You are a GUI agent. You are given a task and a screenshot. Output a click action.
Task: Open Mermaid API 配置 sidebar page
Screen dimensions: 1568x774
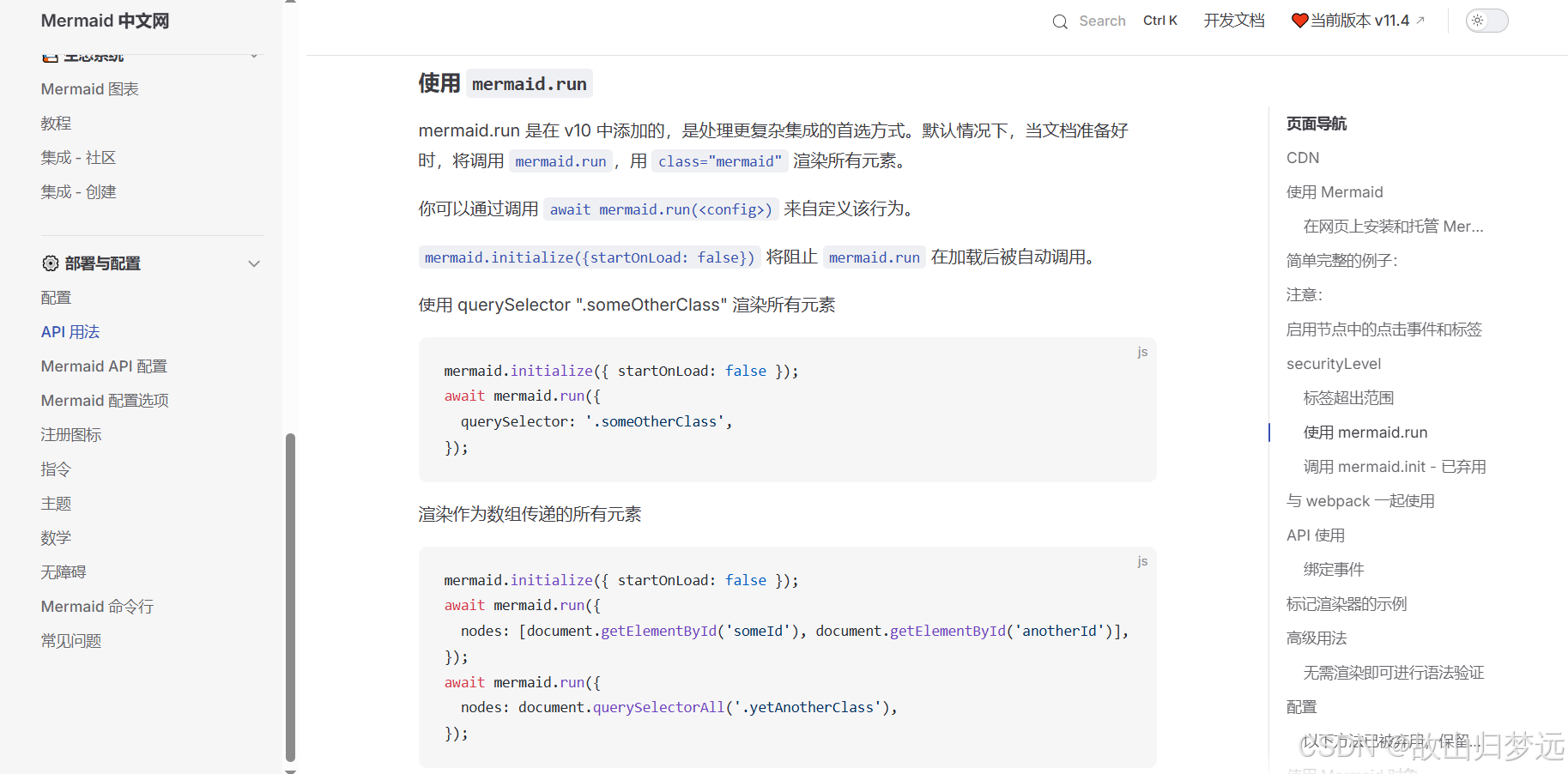[104, 366]
